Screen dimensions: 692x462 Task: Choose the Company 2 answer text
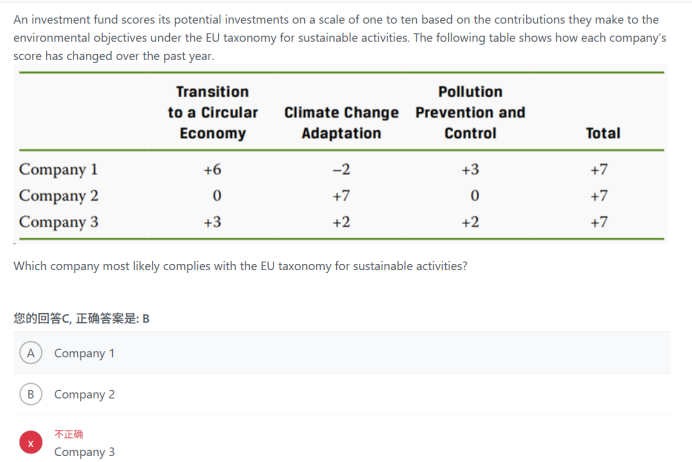pos(84,394)
